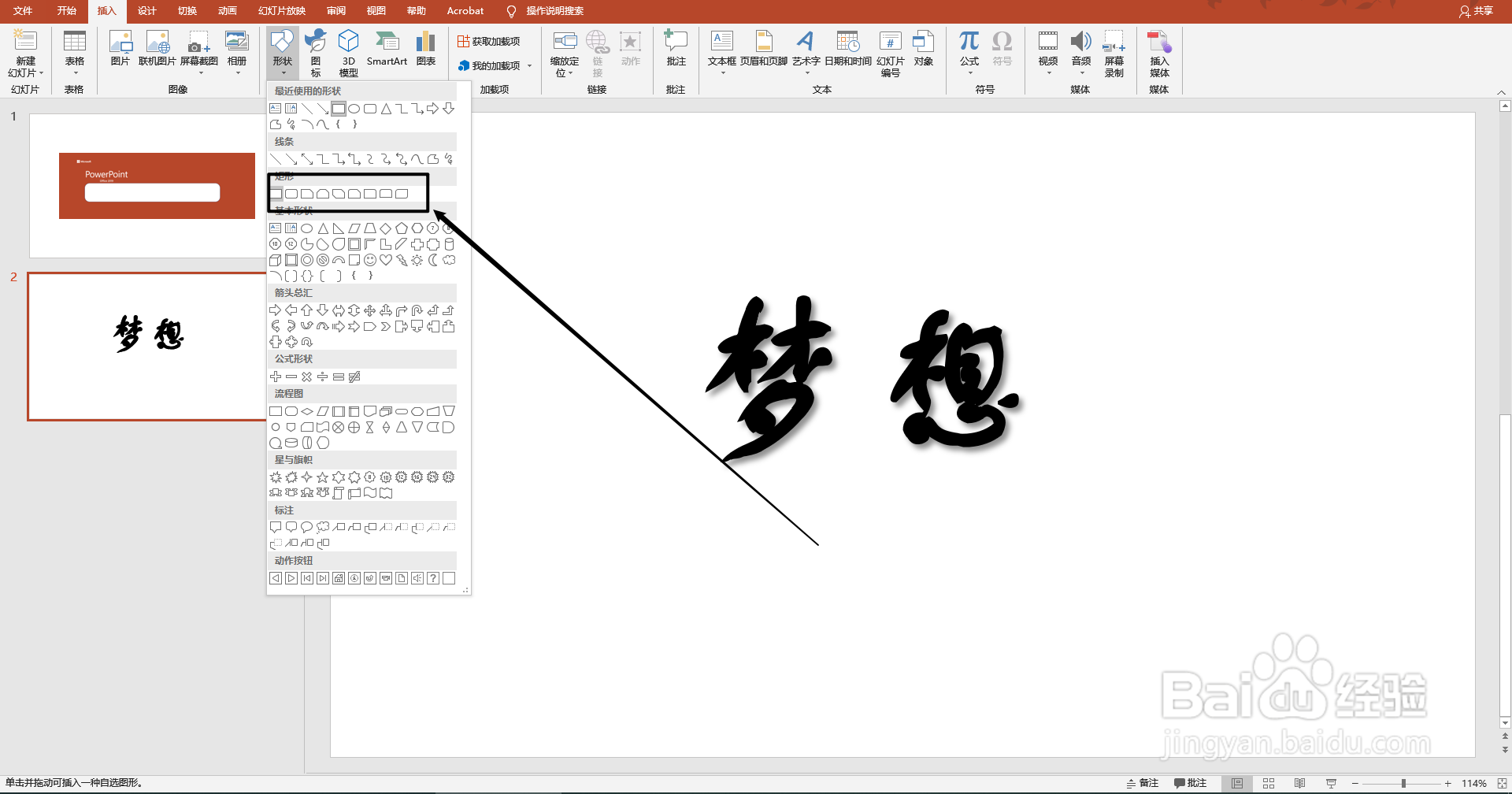The height and width of the screenshot is (794, 1512).
Task: Click the 共享 share button
Action: [x=1479, y=11]
